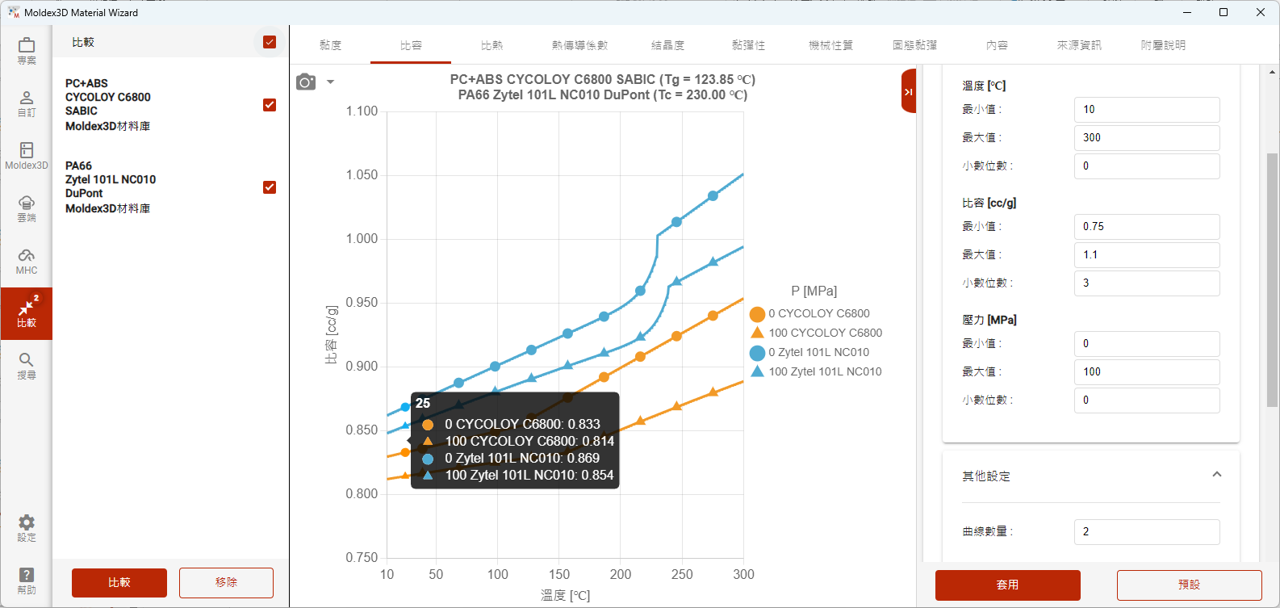Open the 設定 settings gear icon
Viewport: 1280px width, 608px height.
26,529
